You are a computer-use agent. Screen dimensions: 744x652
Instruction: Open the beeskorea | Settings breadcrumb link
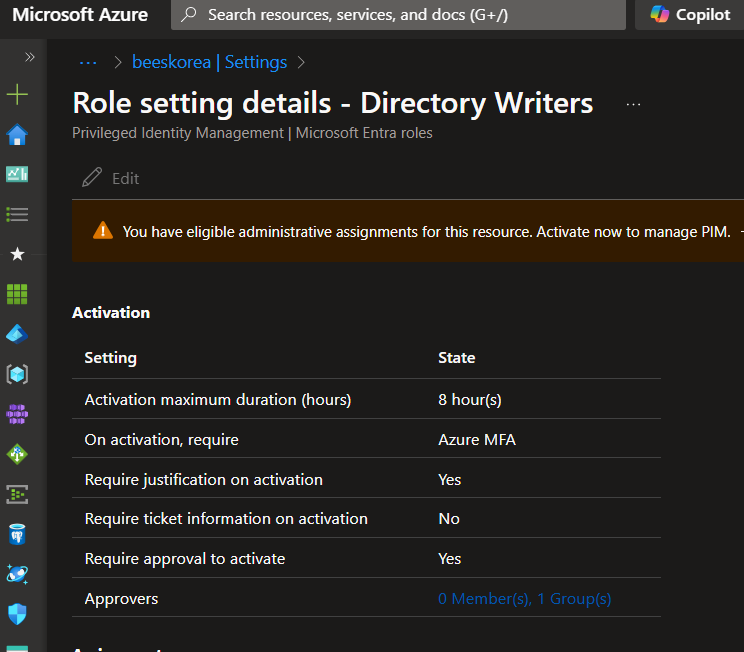[x=209, y=62]
